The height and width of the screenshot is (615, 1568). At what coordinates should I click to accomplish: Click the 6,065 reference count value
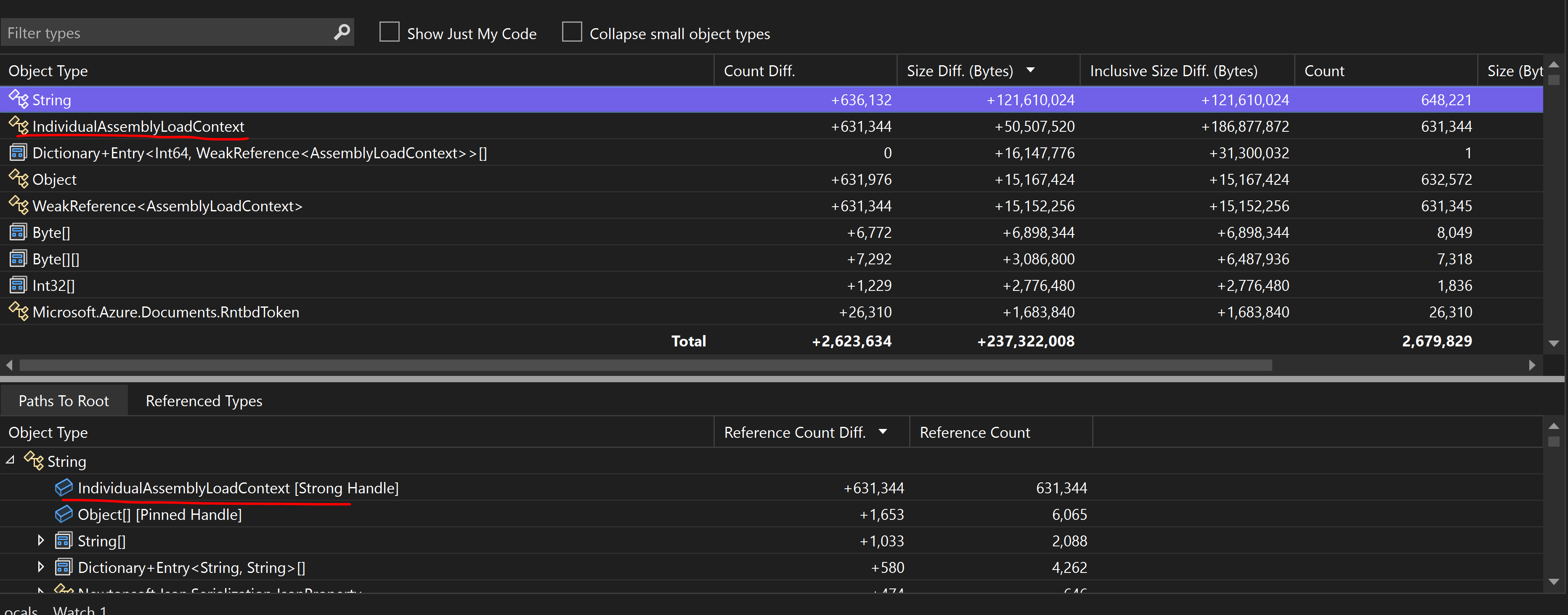pos(1069,514)
